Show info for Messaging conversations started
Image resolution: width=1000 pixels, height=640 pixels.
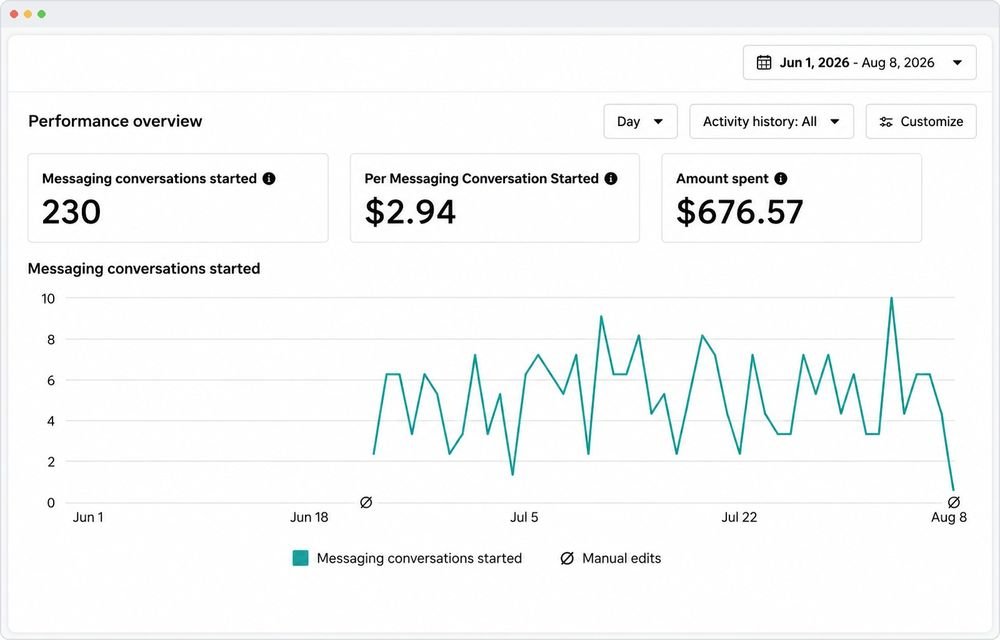tap(269, 178)
